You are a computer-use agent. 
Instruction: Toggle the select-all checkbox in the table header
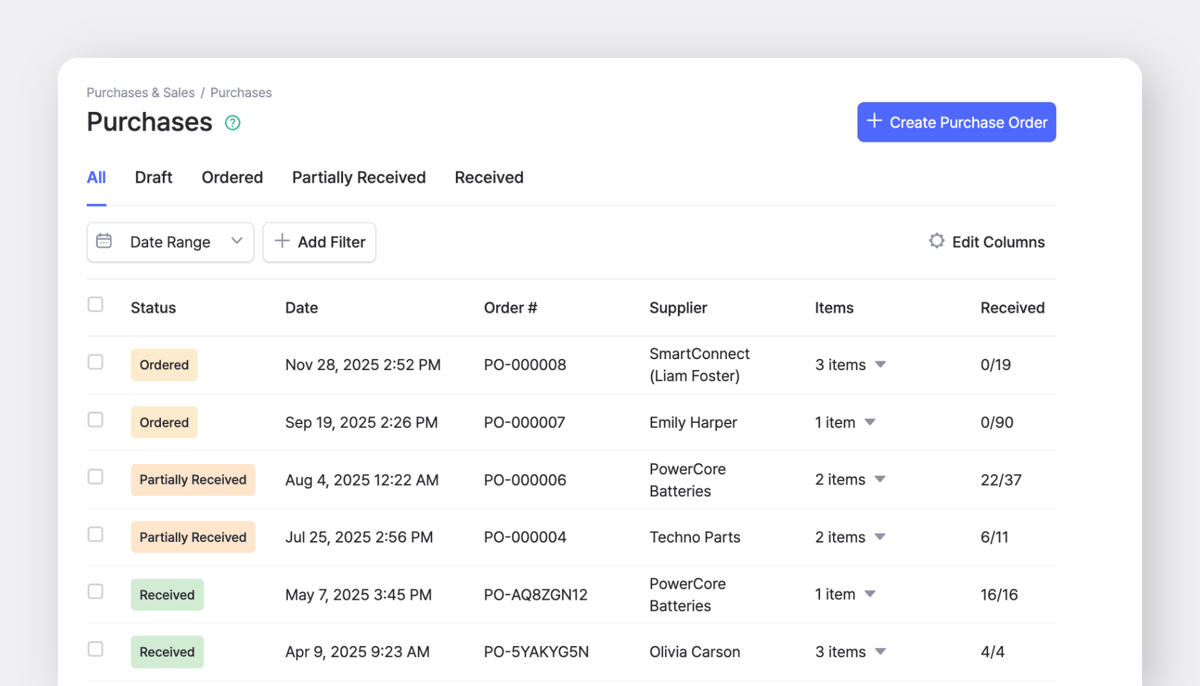click(x=95, y=305)
